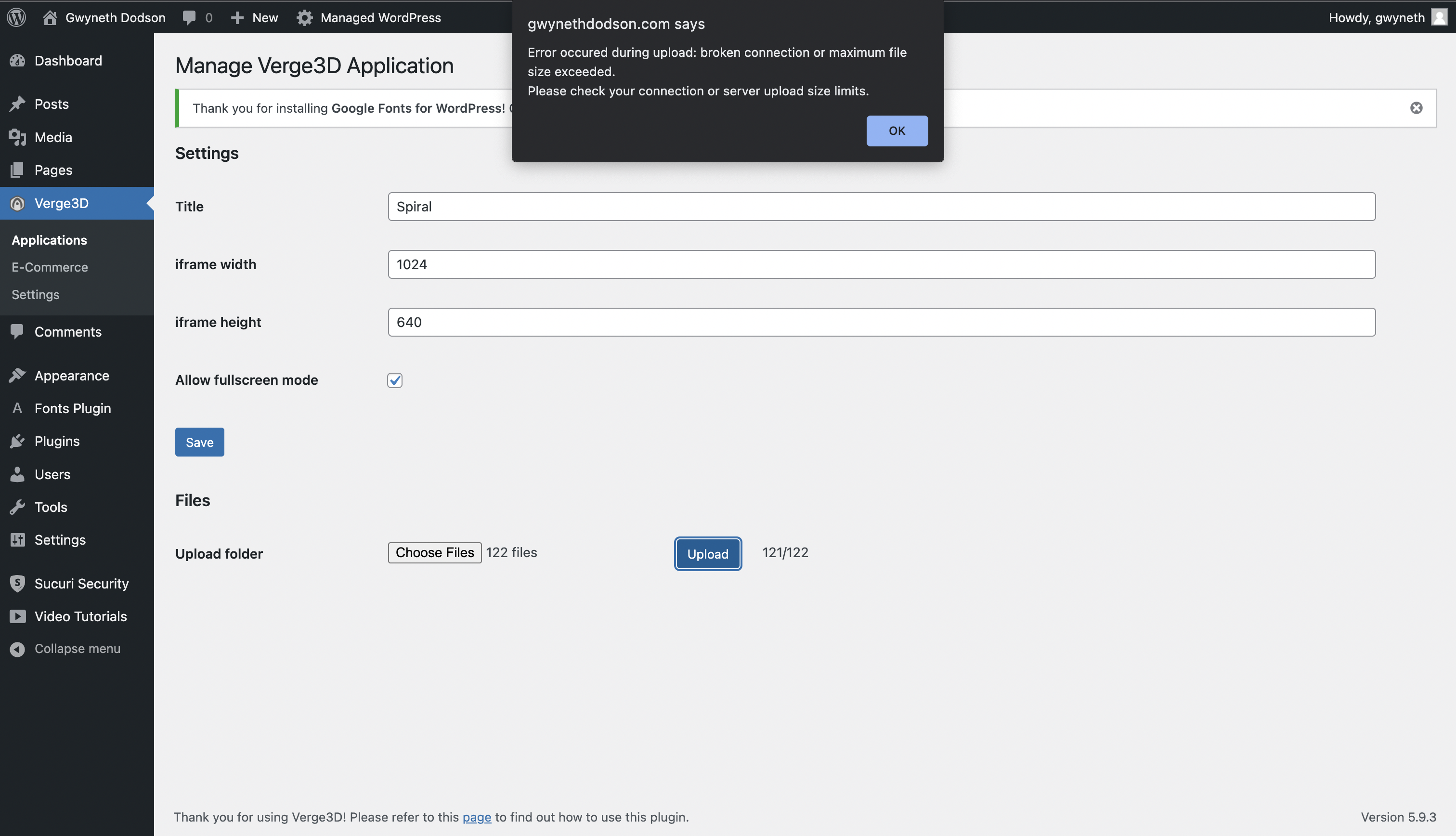Click the WordPress logo icon
The image size is (1456, 836).
pyautogui.click(x=17, y=17)
